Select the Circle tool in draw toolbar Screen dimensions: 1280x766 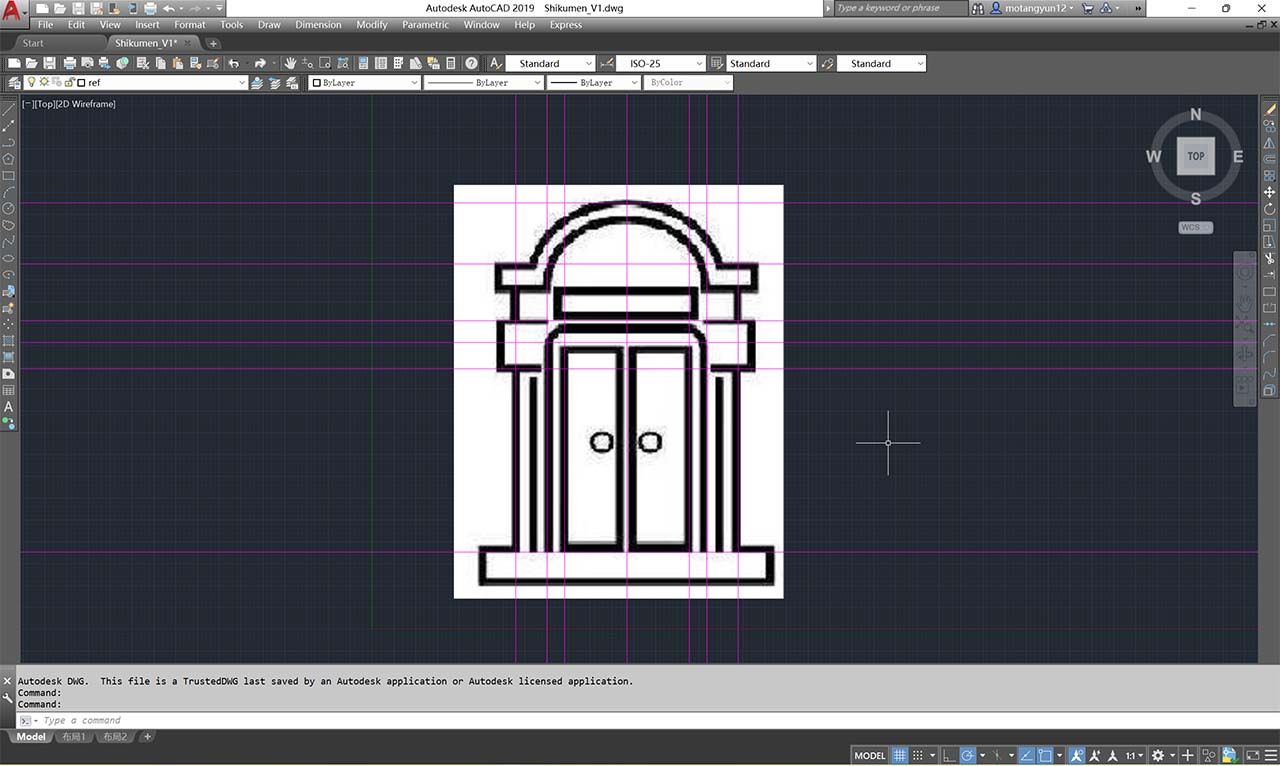8,208
